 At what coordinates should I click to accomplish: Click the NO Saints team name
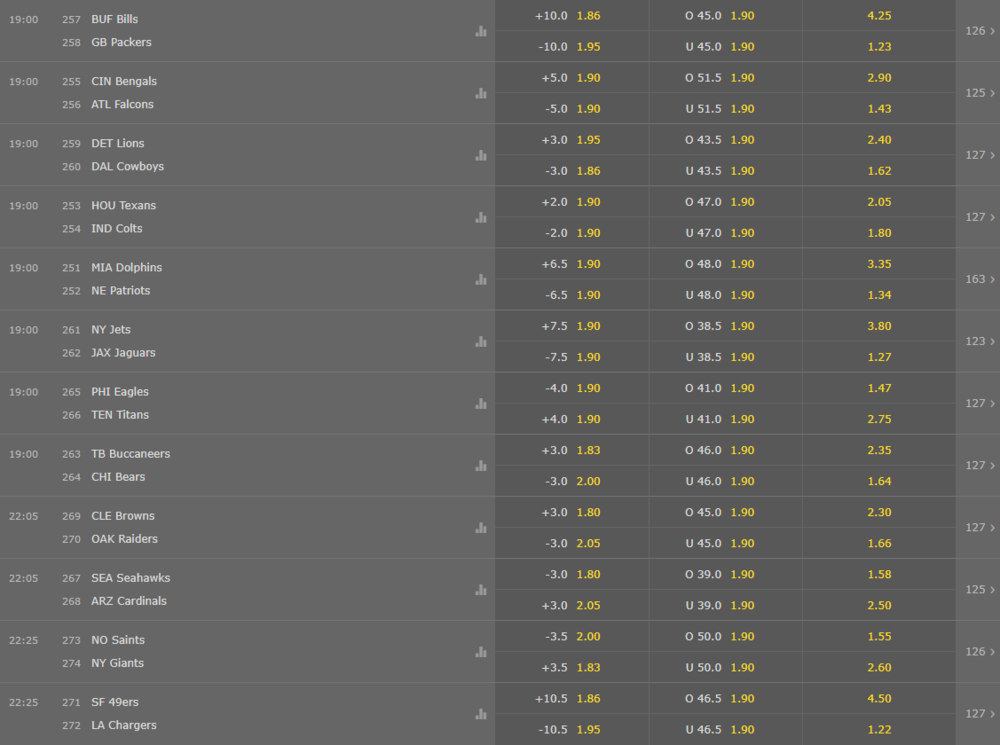click(117, 640)
